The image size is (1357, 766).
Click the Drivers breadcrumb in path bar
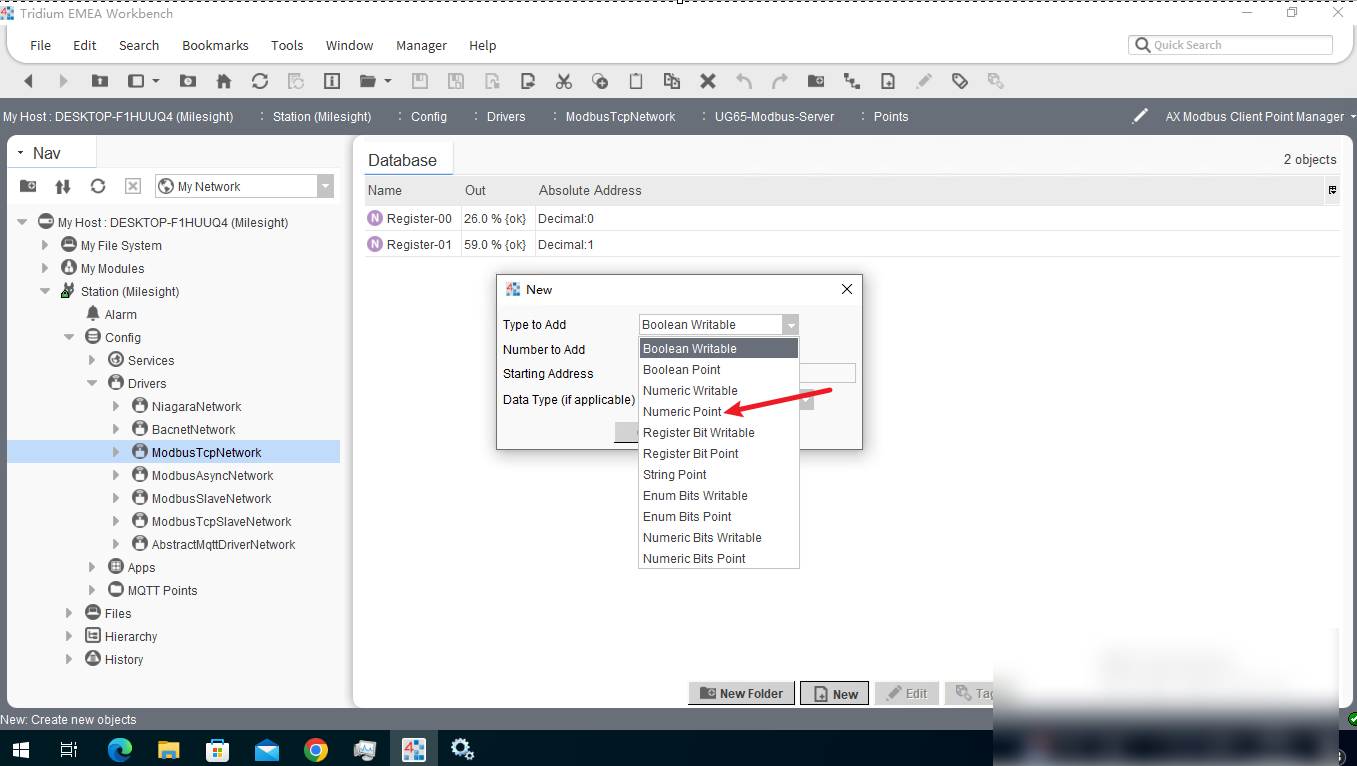(x=506, y=117)
